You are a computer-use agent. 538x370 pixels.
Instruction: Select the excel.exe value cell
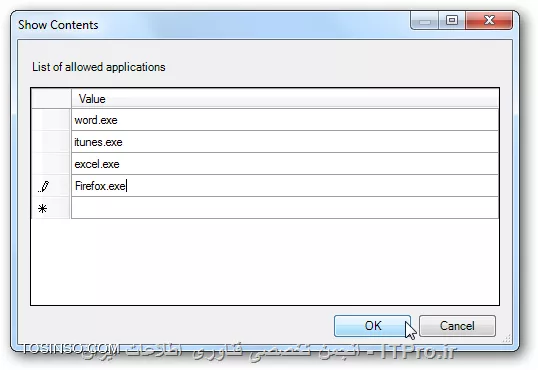click(285, 164)
